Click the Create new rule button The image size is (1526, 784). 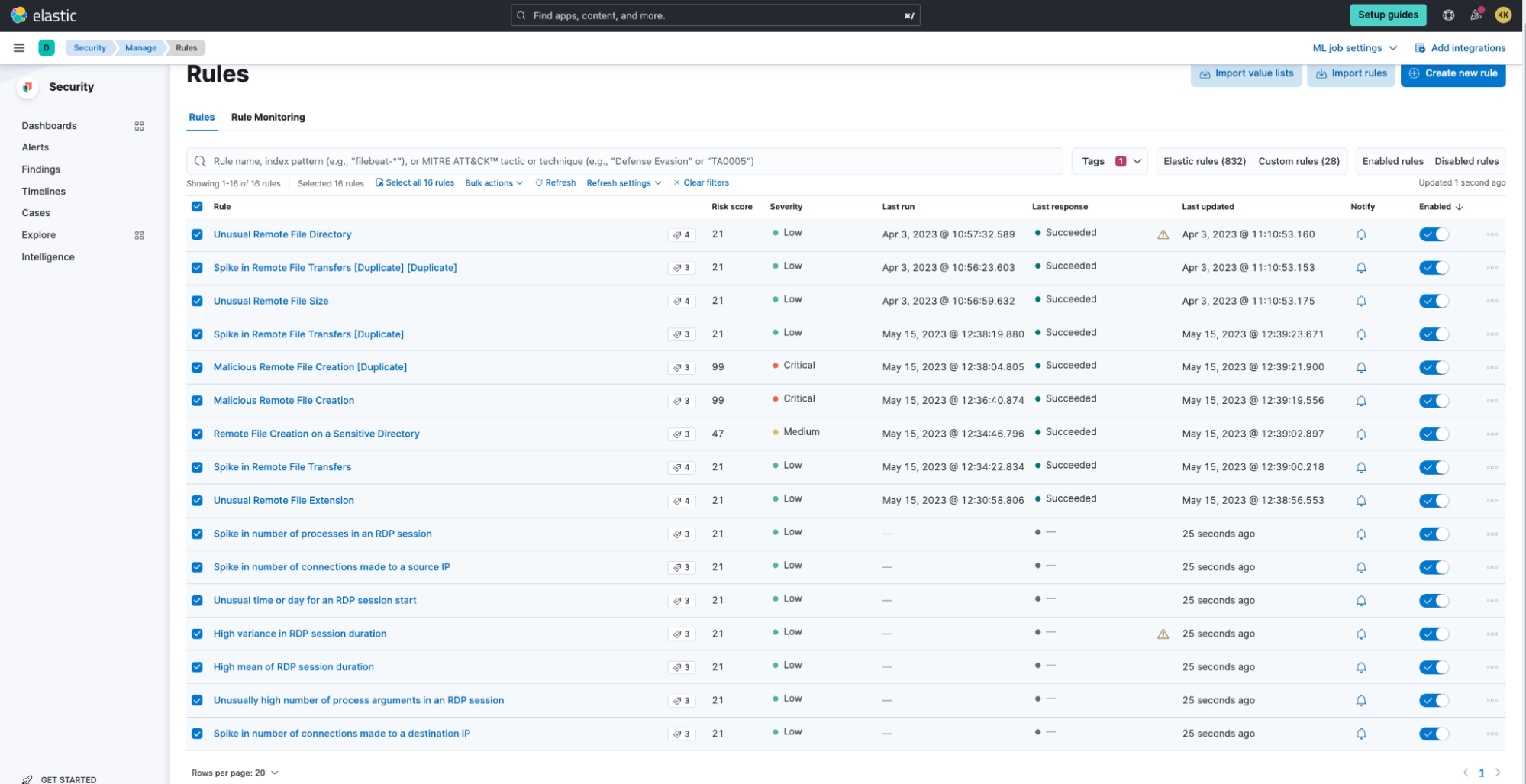tap(1453, 74)
